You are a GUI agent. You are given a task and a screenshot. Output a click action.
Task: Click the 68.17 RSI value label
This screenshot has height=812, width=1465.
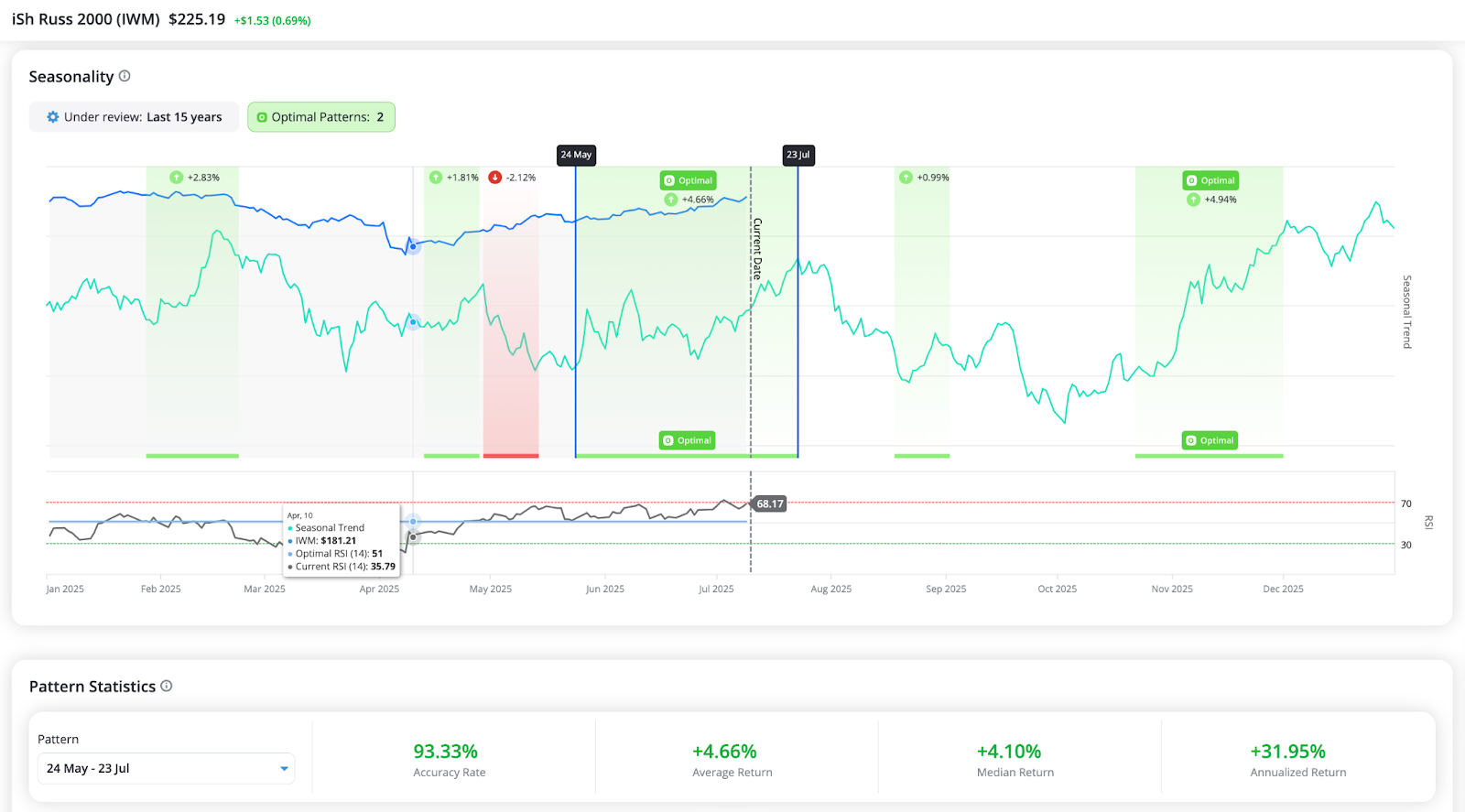pyautogui.click(x=769, y=503)
